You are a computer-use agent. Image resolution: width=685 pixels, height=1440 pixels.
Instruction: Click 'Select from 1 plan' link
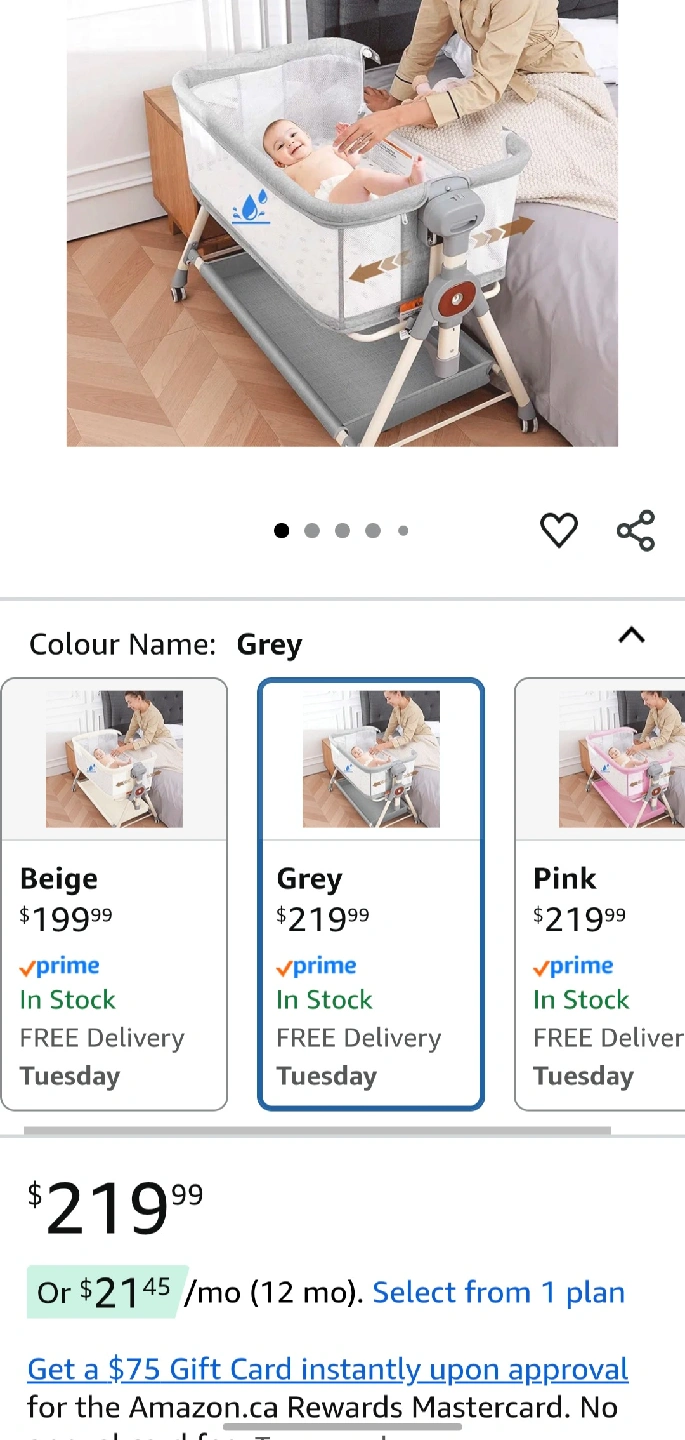click(x=498, y=1292)
